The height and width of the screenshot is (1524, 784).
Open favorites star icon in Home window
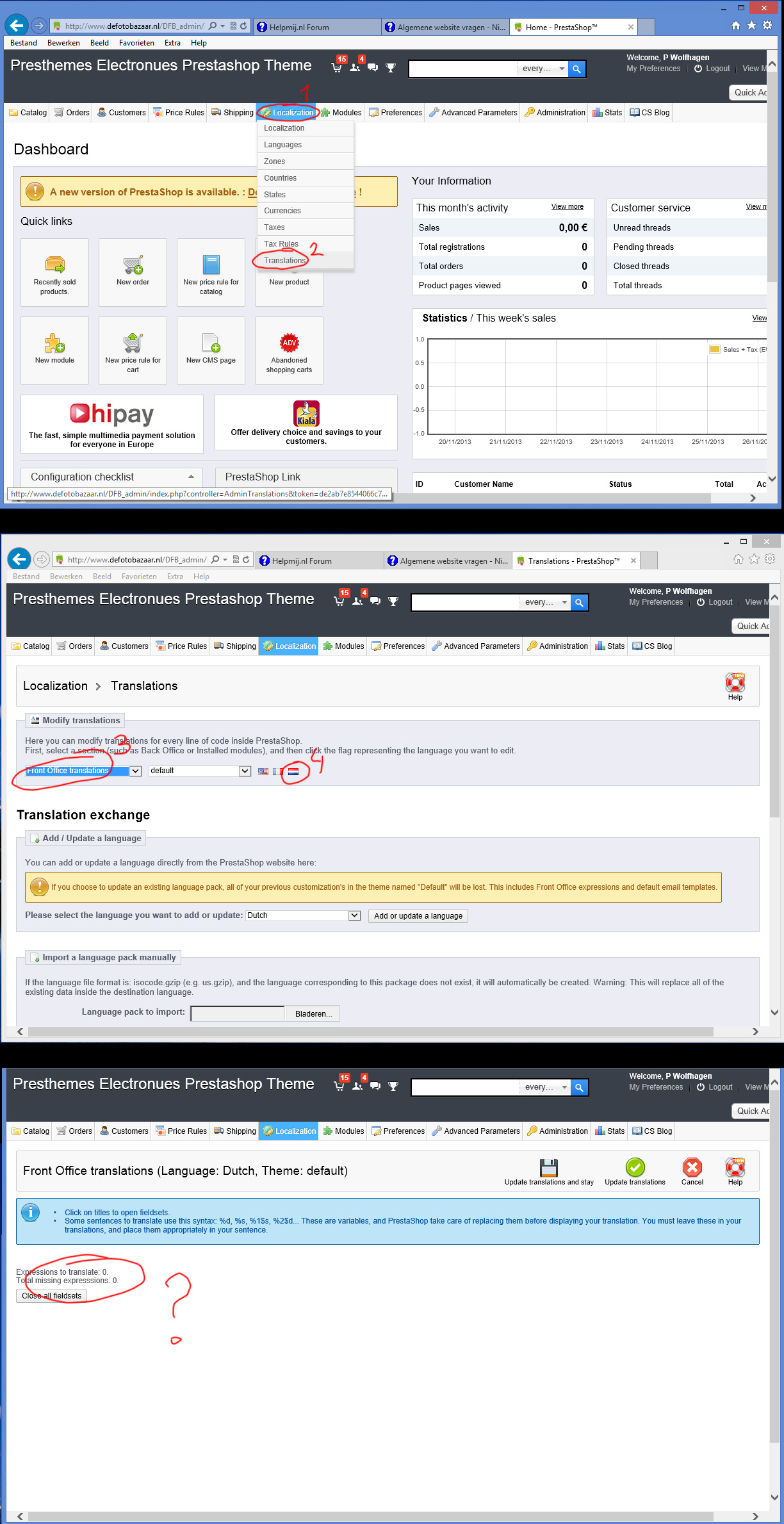[x=751, y=26]
